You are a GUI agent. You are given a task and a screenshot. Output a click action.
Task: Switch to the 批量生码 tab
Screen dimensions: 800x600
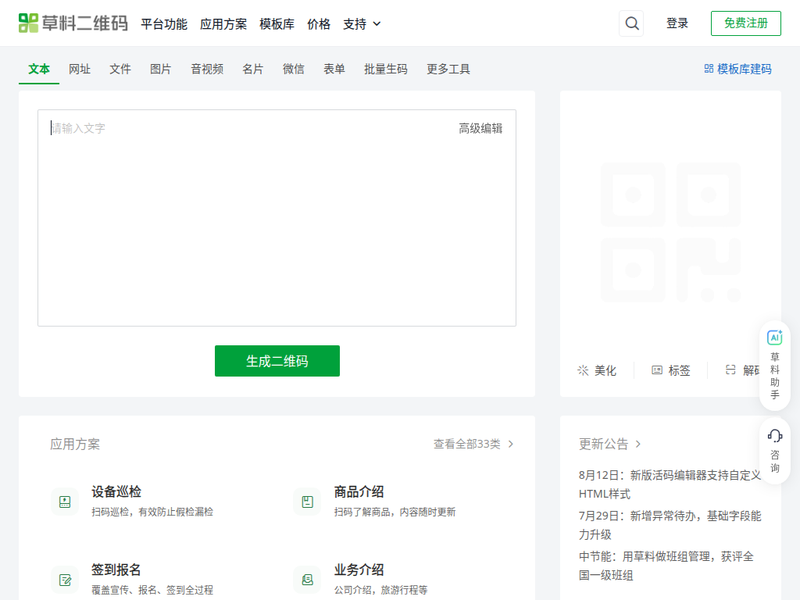coord(386,69)
